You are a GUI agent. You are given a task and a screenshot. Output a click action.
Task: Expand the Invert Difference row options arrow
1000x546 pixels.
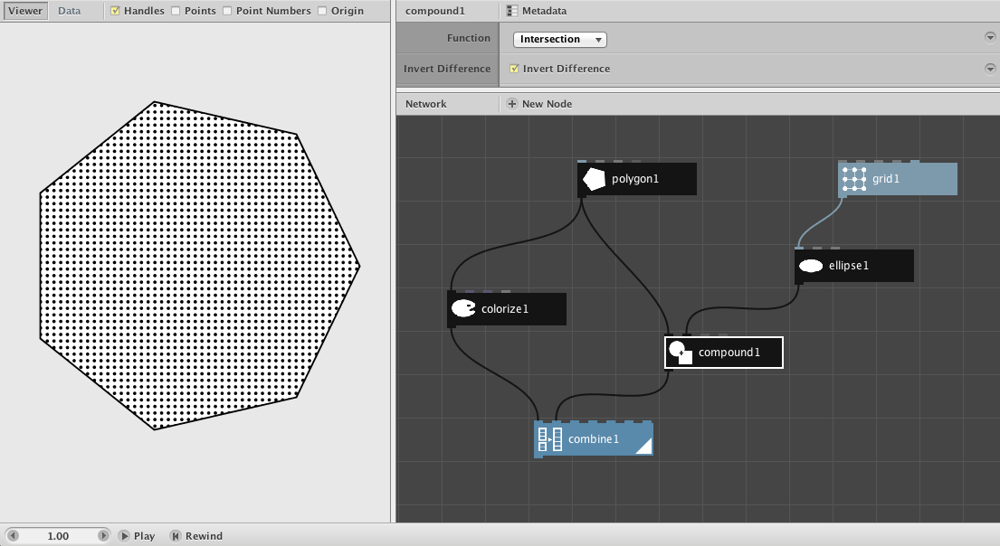point(990,68)
